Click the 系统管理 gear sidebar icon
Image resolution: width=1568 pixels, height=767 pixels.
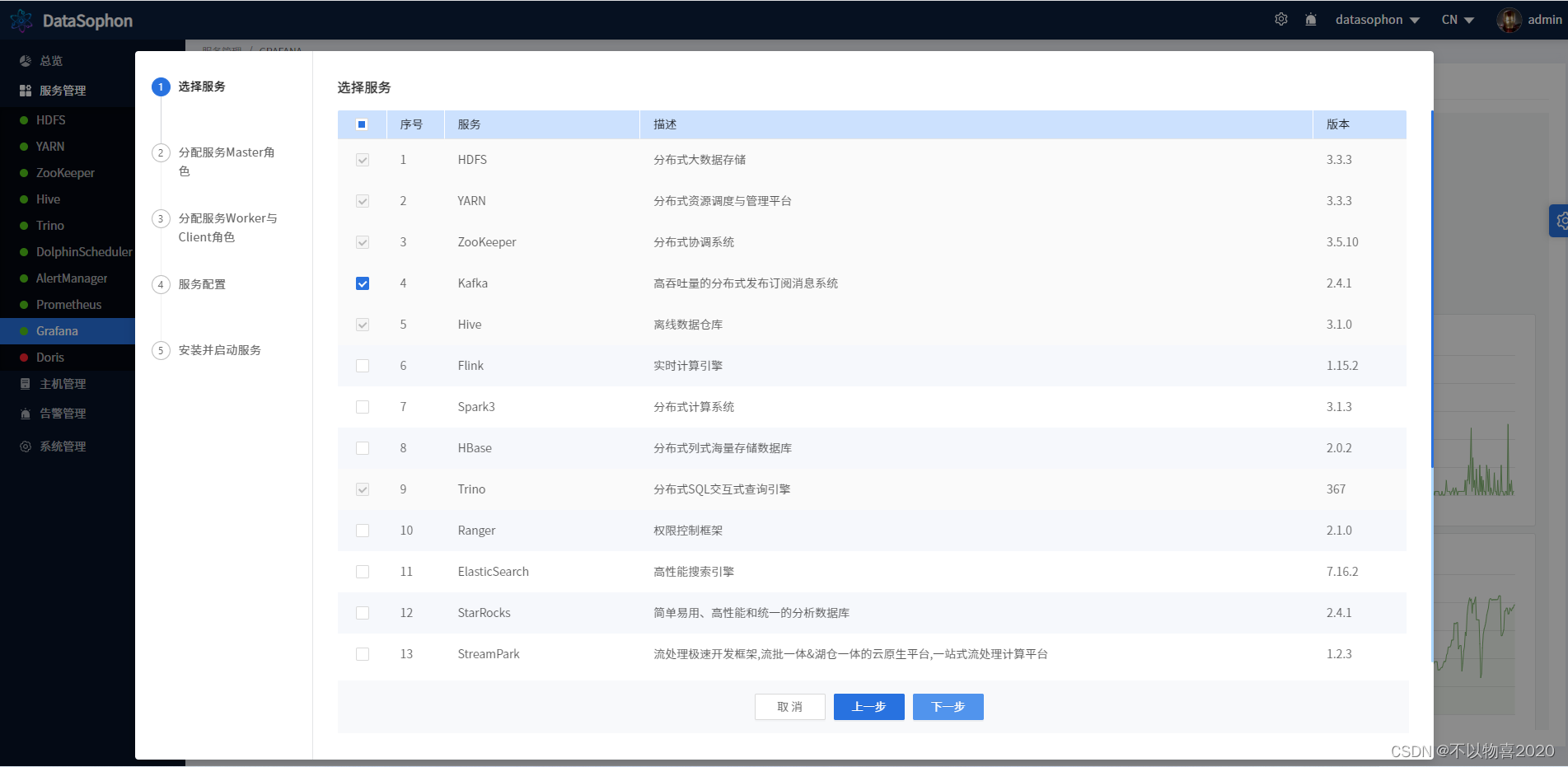(26, 447)
